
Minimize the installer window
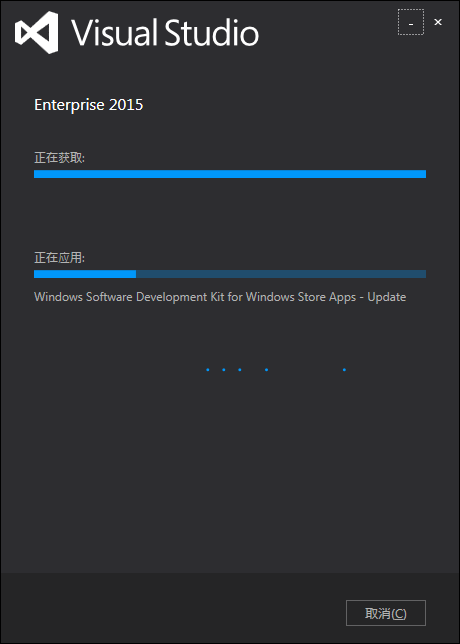[411, 22]
